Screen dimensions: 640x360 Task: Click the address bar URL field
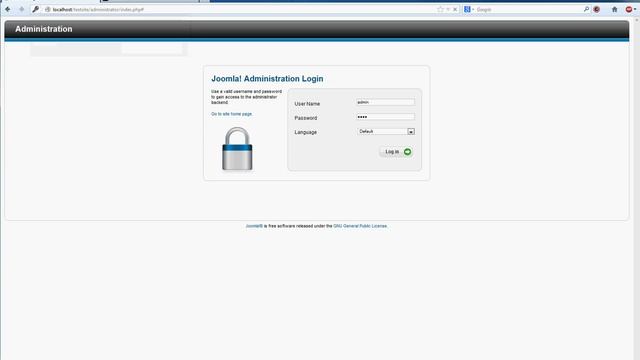point(241,9)
